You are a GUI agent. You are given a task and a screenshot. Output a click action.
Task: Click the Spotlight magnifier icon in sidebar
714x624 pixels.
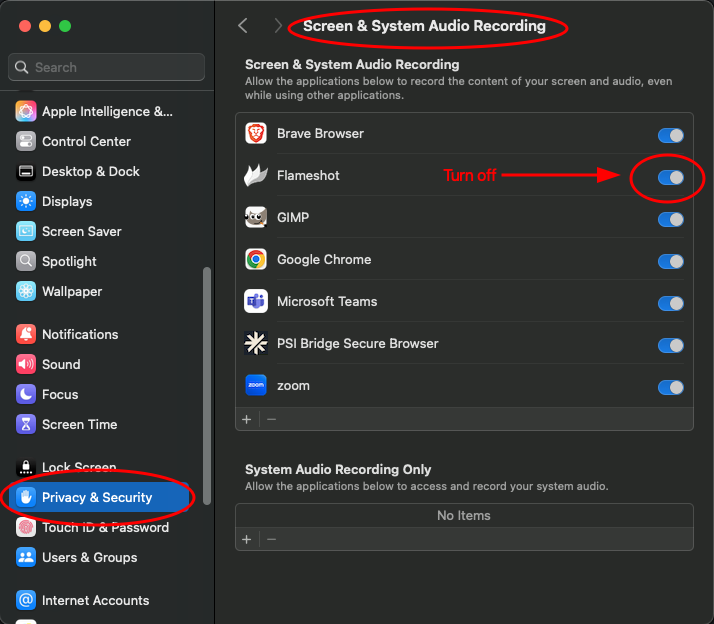(x=26, y=261)
